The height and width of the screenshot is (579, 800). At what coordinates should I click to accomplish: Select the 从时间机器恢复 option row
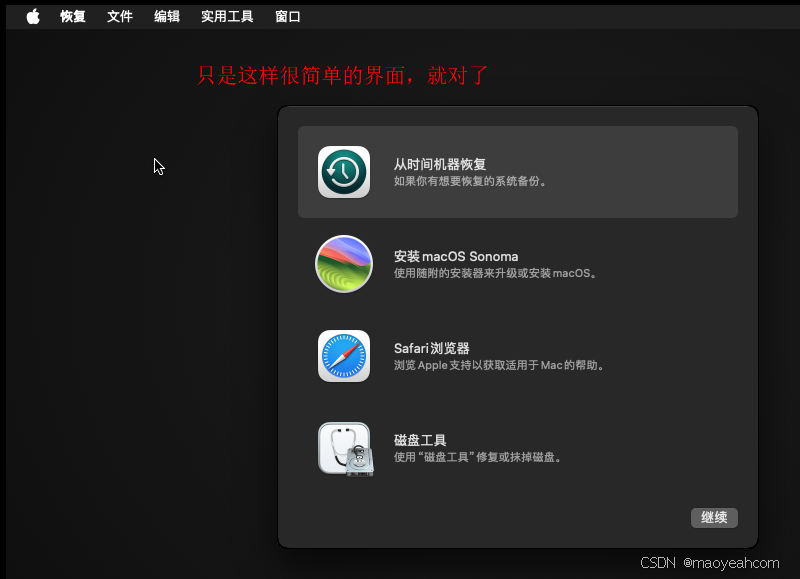pos(517,171)
